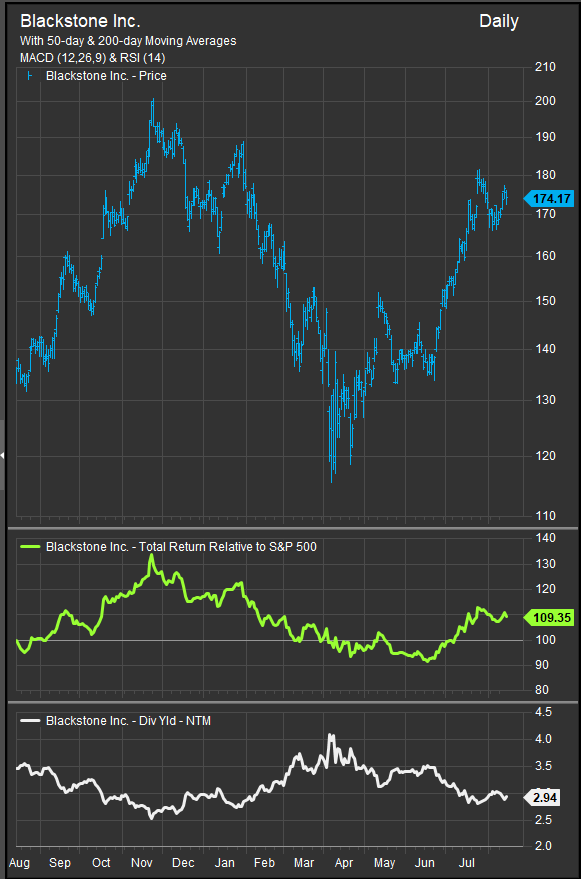This screenshot has height=879, width=581.
Task: Click the Div Yld - NTM legend label
Action: [128, 721]
